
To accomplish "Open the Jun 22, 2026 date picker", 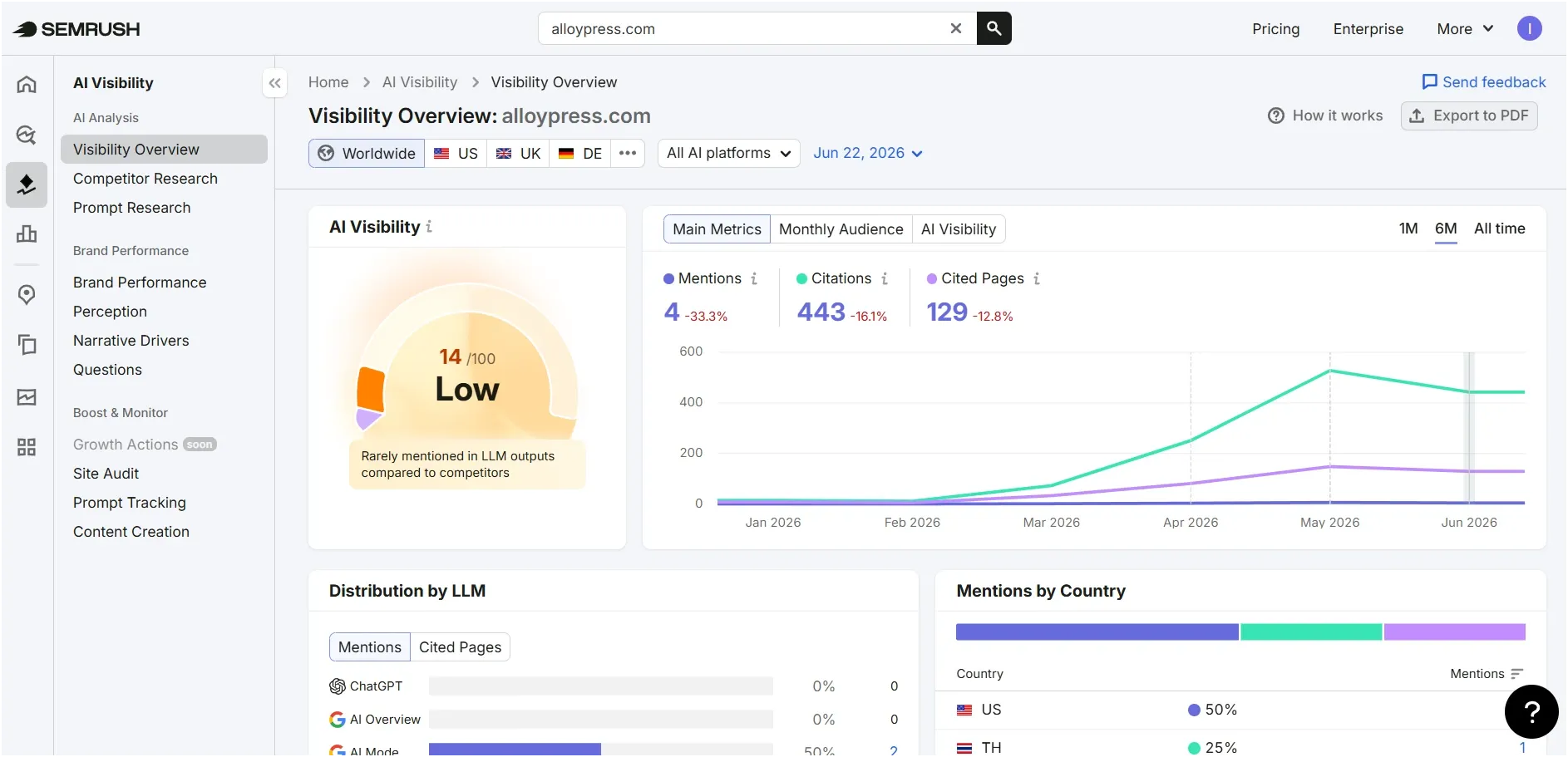I will pos(868,154).
